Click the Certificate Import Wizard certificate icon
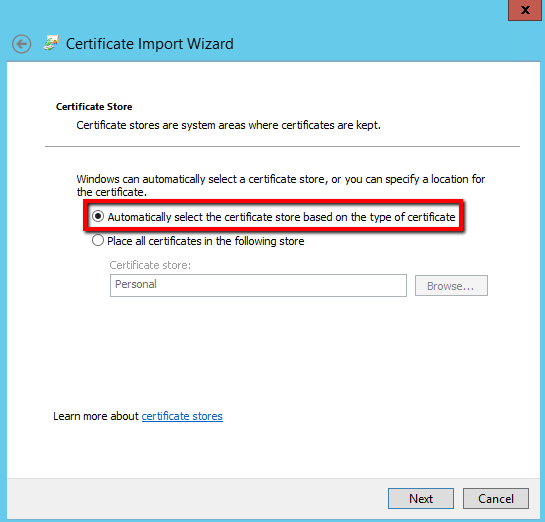 click(x=51, y=43)
